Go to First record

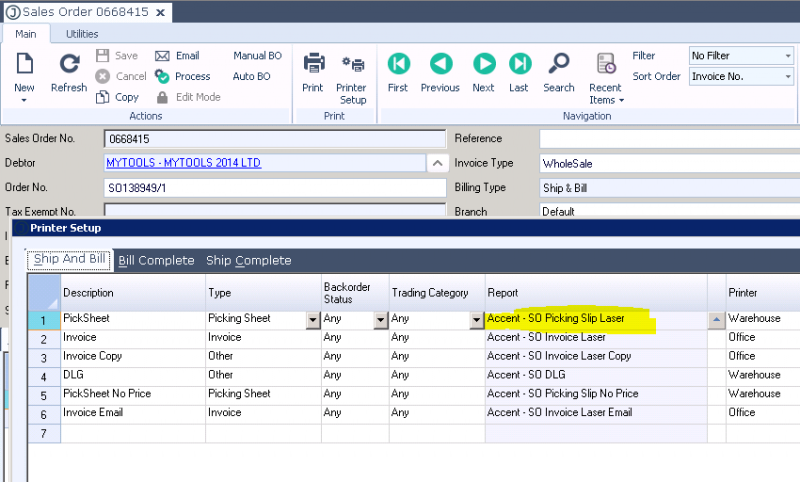point(398,66)
